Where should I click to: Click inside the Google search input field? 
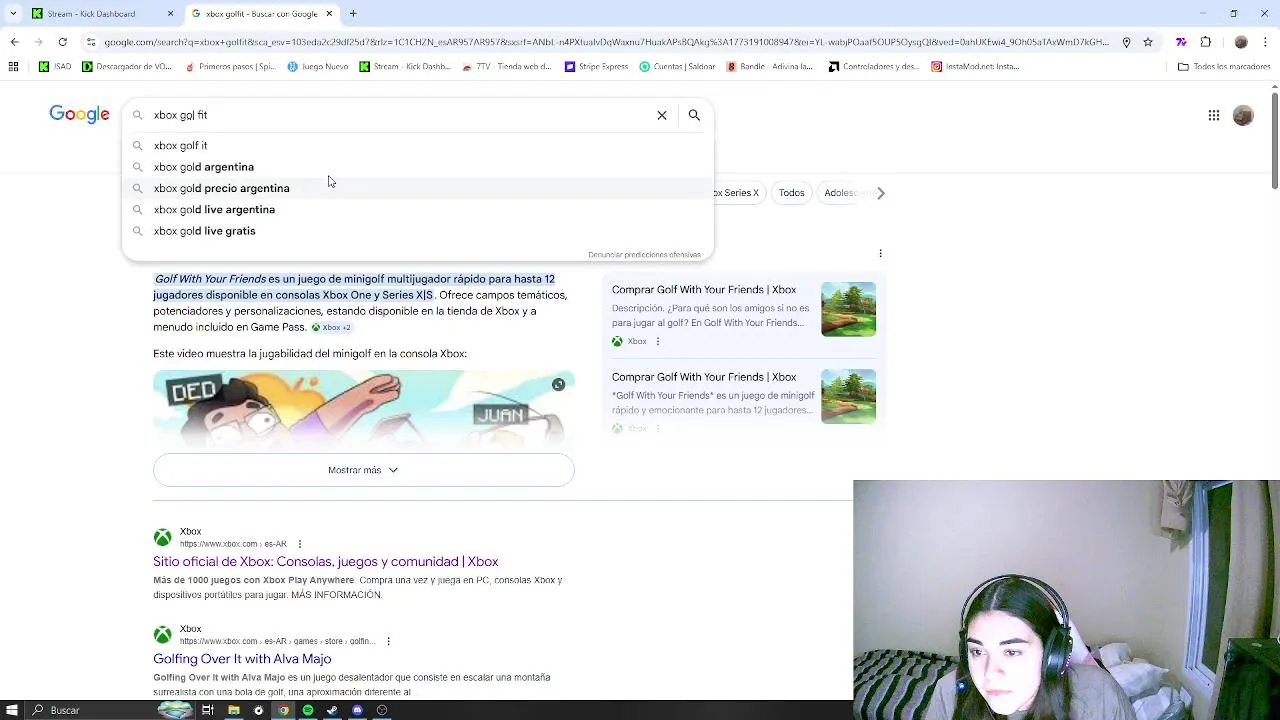tap(400, 115)
